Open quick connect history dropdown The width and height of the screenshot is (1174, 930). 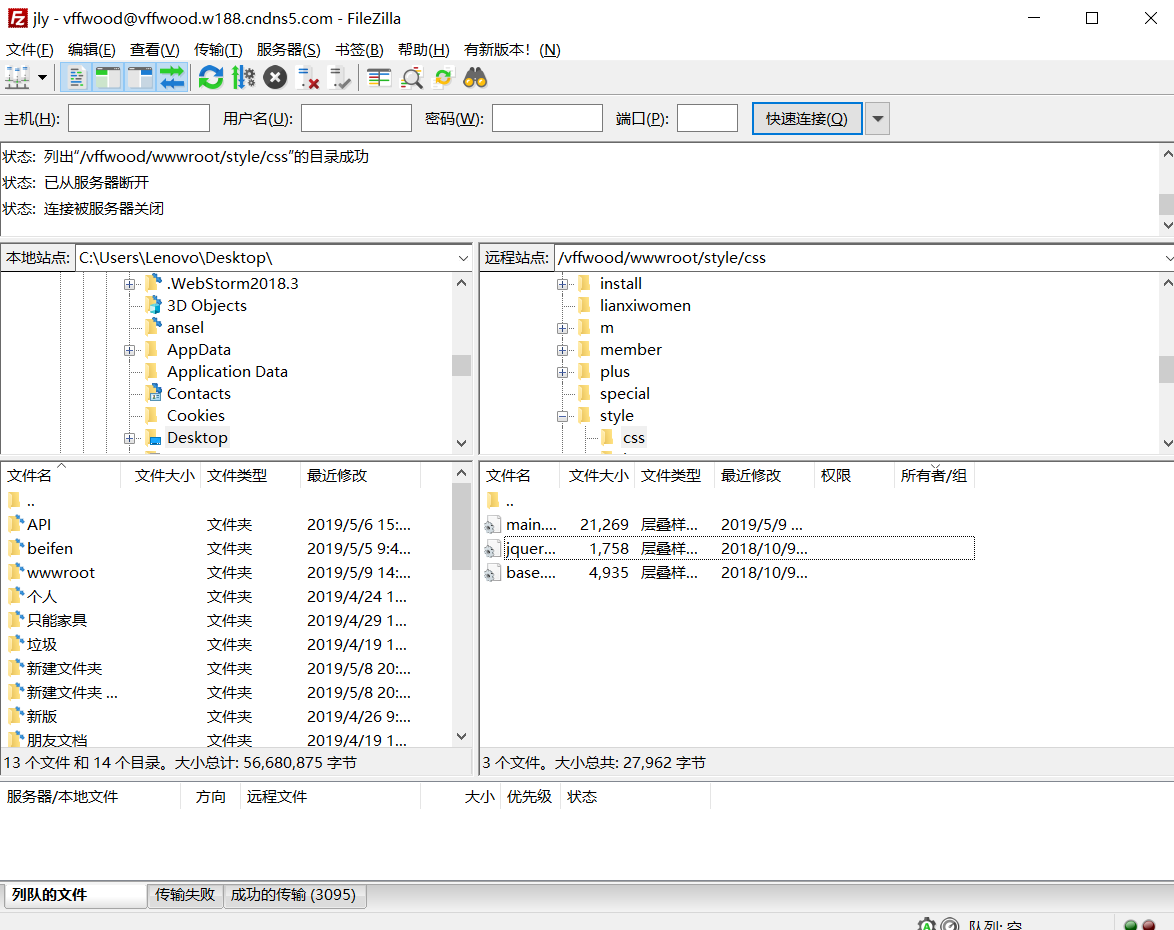pos(878,118)
